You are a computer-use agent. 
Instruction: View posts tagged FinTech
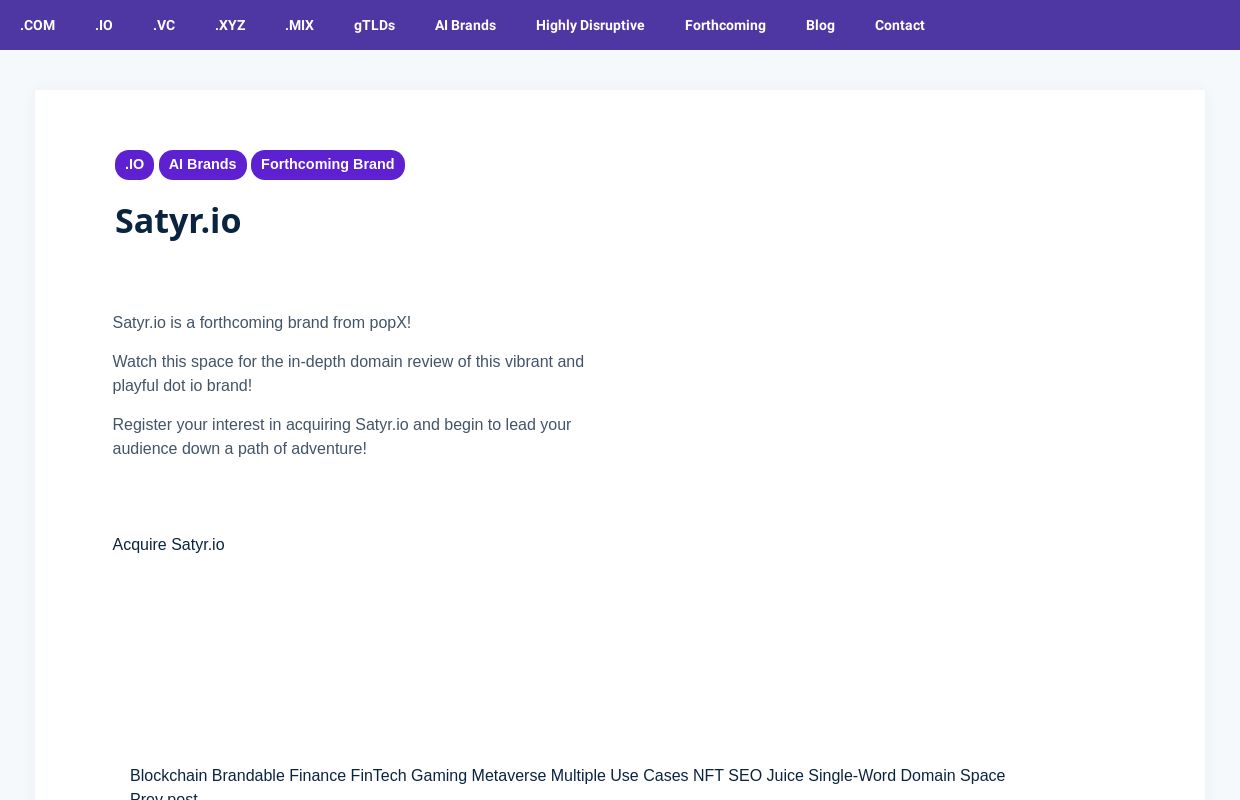[x=378, y=776]
